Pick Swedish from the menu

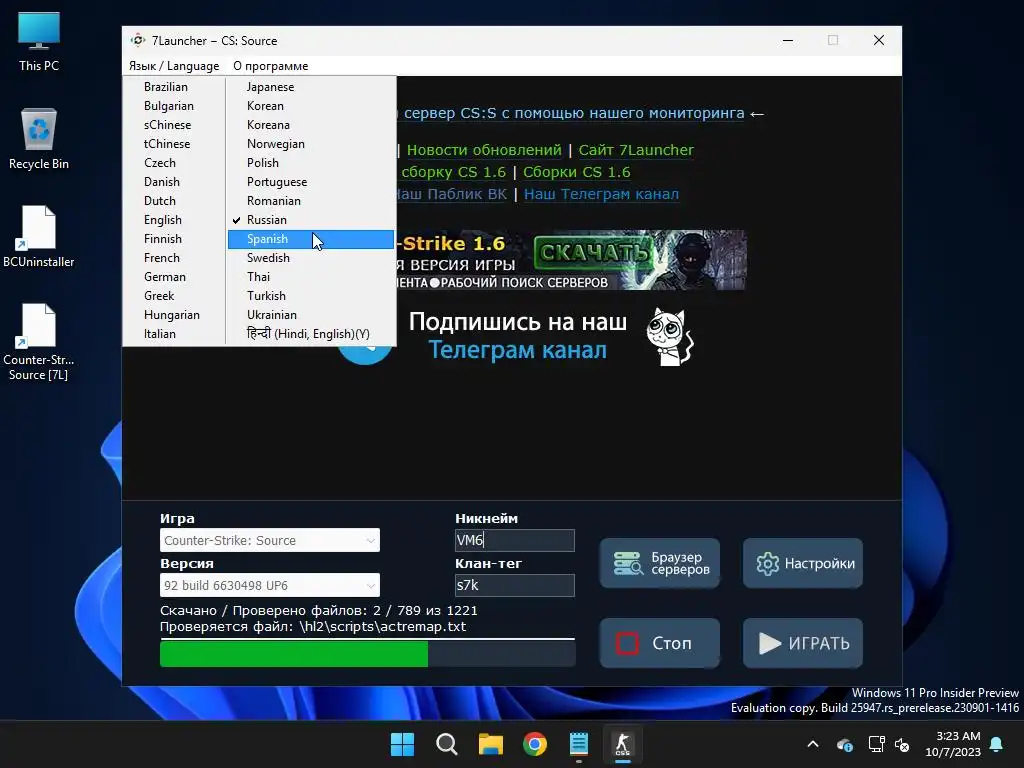[311, 258]
